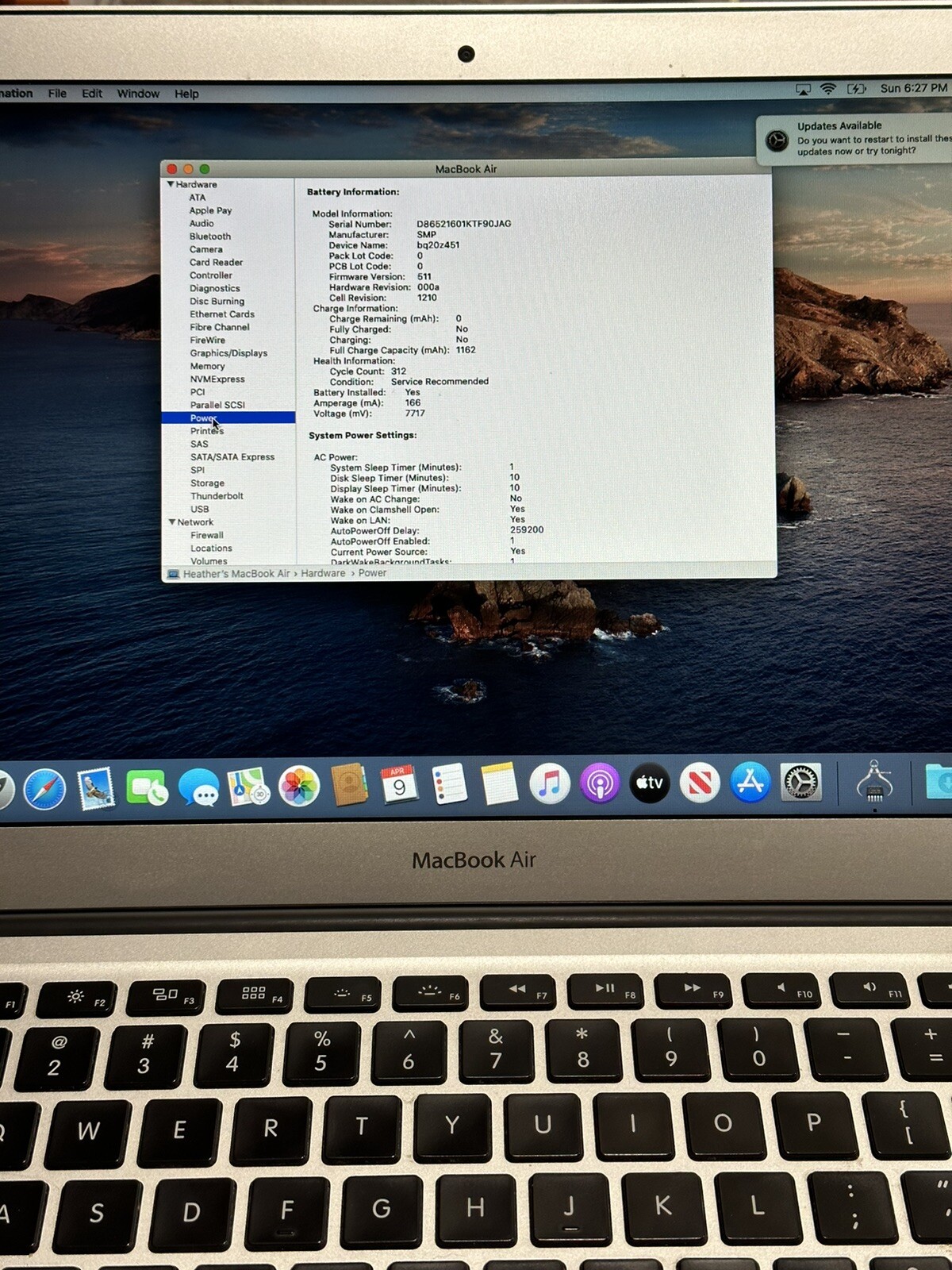The image size is (952, 1270).
Task: Click the Updates Available notification
Action: (x=854, y=139)
